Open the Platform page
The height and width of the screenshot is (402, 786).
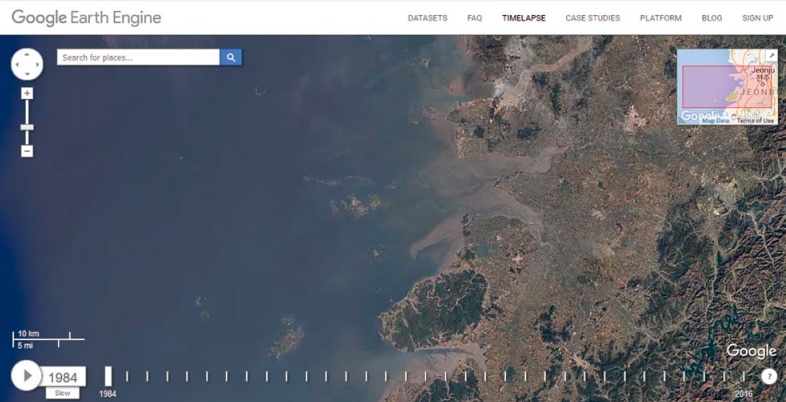coord(661,18)
